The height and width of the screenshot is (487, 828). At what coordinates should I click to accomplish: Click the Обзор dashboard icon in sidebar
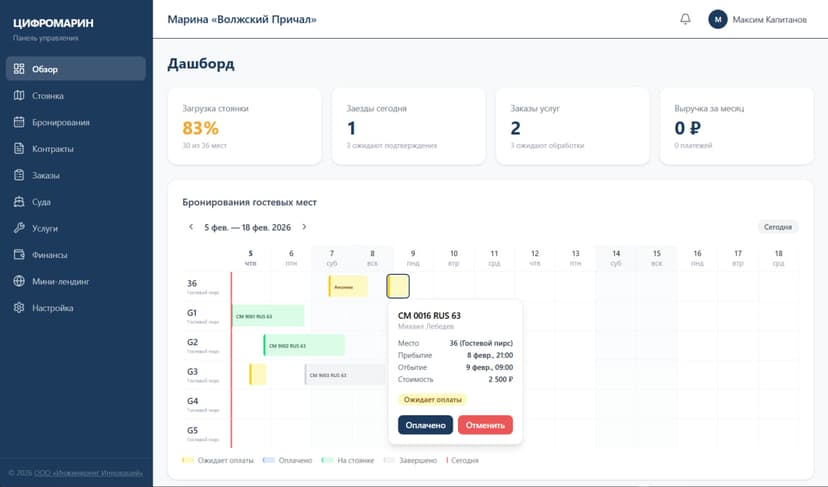click(19, 69)
